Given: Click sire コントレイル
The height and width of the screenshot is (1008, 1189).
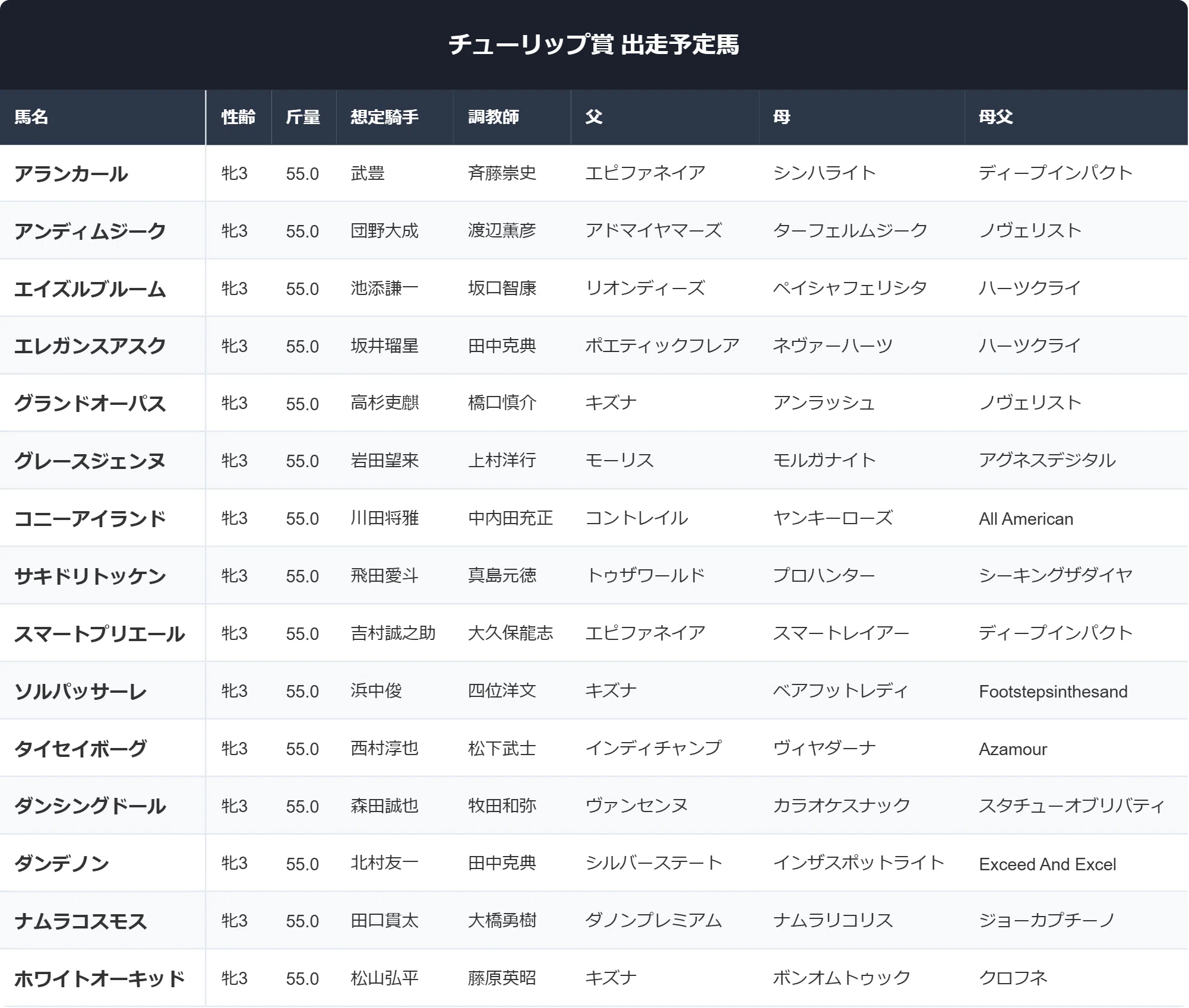Looking at the screenshot, I should [x=637, y=518].
